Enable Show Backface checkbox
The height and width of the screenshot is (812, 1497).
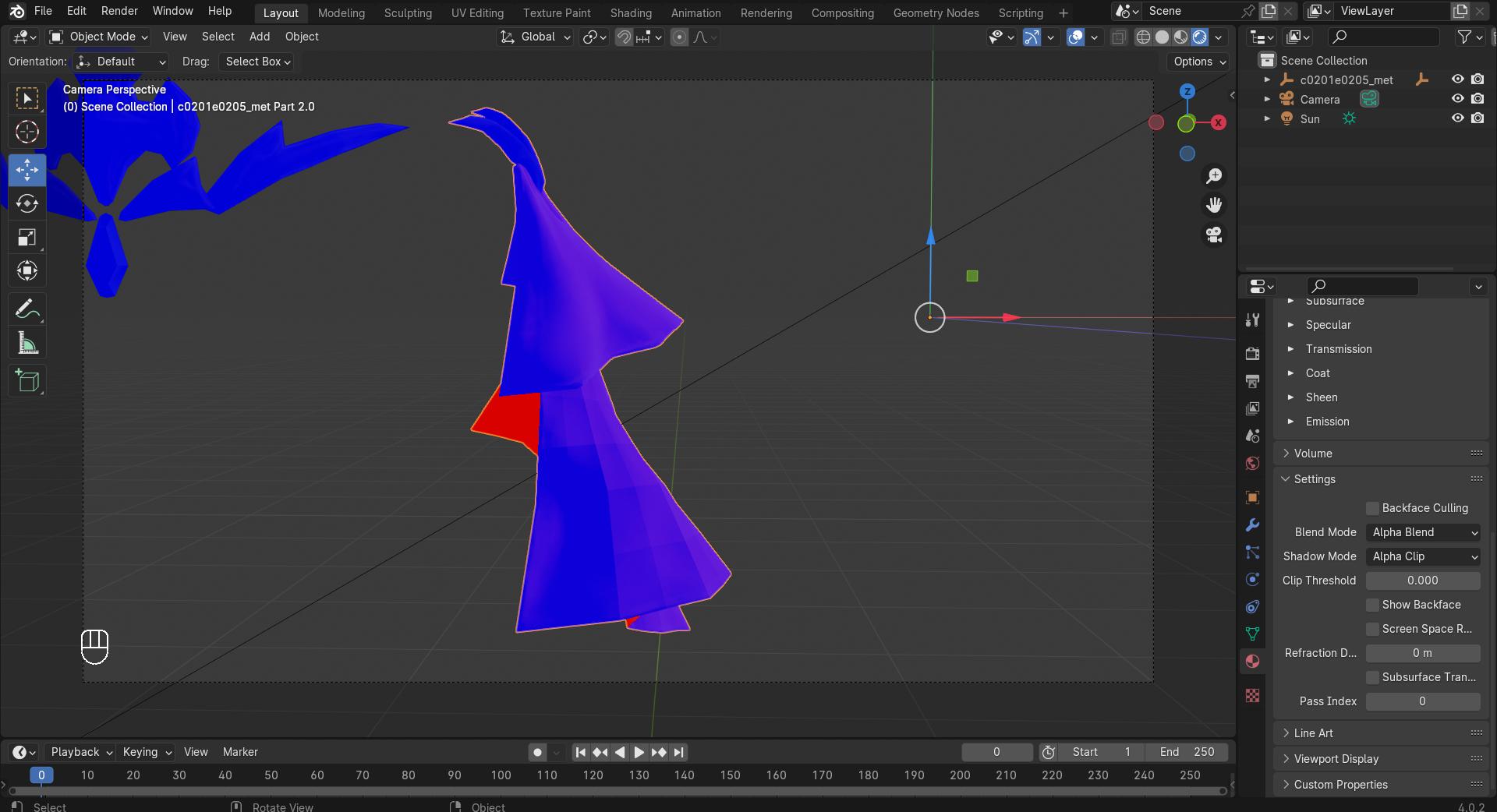click(x=1373, y=605)
